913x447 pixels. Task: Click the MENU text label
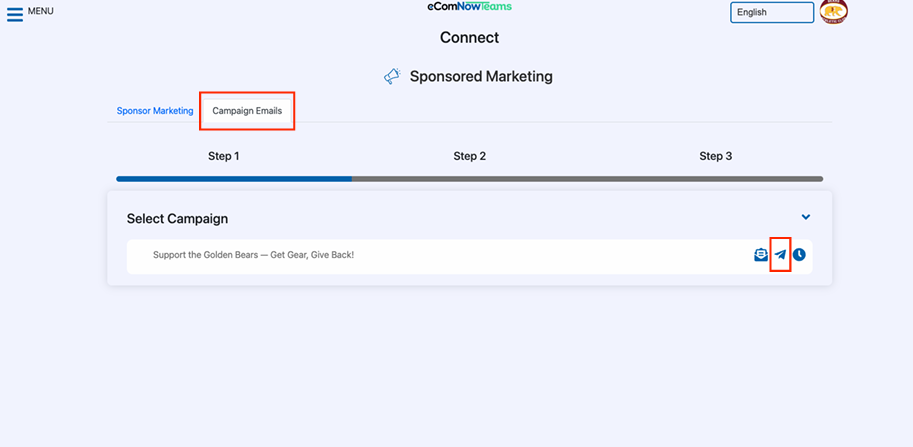pos(41,11)
